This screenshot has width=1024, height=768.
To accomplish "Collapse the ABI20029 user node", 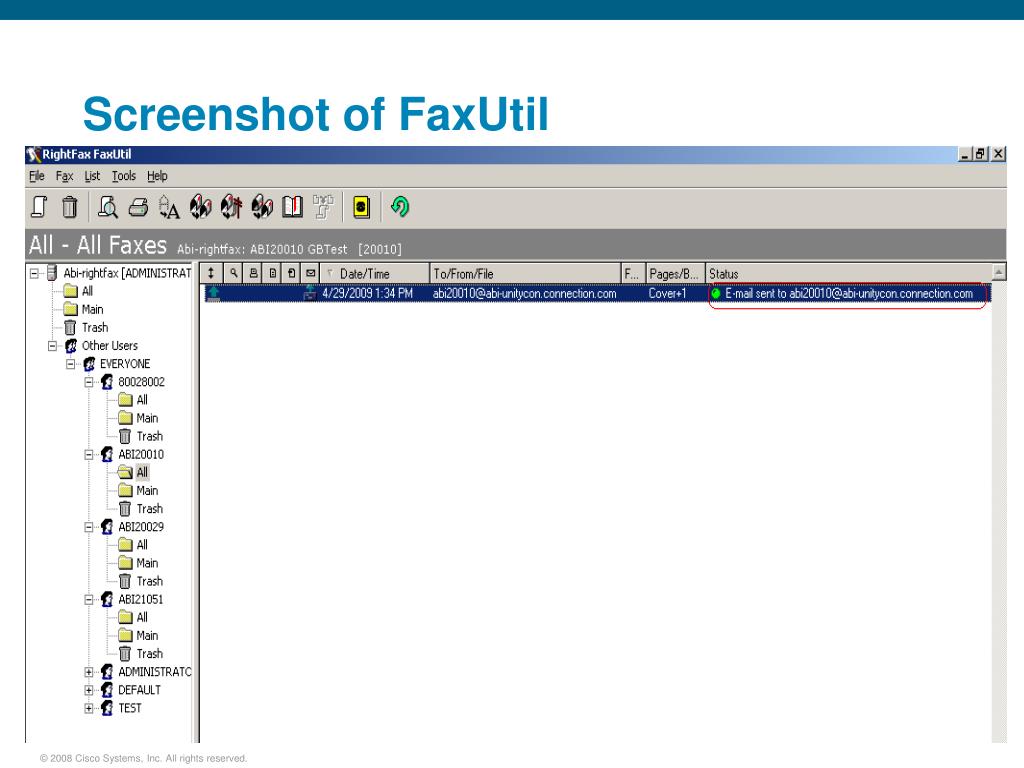I will [x=89, y=528].
